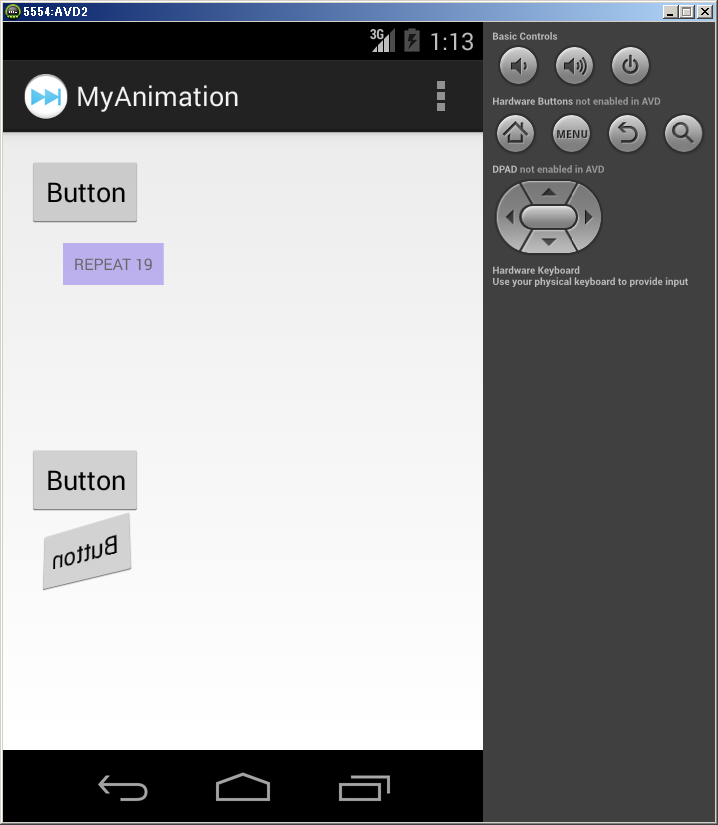
Task: Click the emulator icon in window title bar
Action: pyautogui.click(x=12, y=12)
